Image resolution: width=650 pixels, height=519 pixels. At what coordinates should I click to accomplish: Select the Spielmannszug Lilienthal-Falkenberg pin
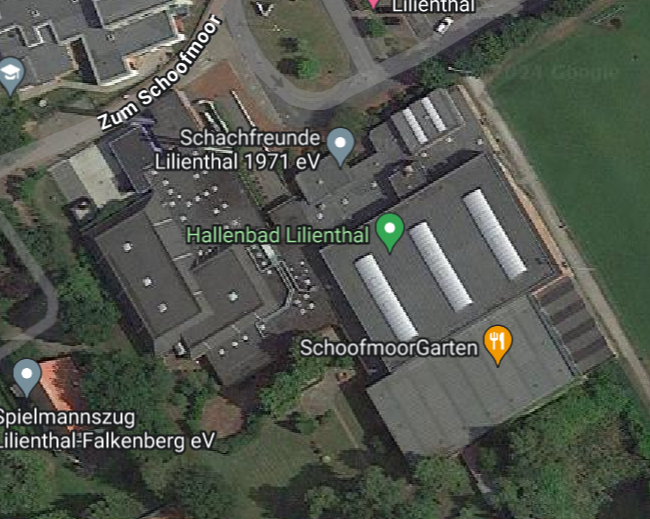[27, 377]
